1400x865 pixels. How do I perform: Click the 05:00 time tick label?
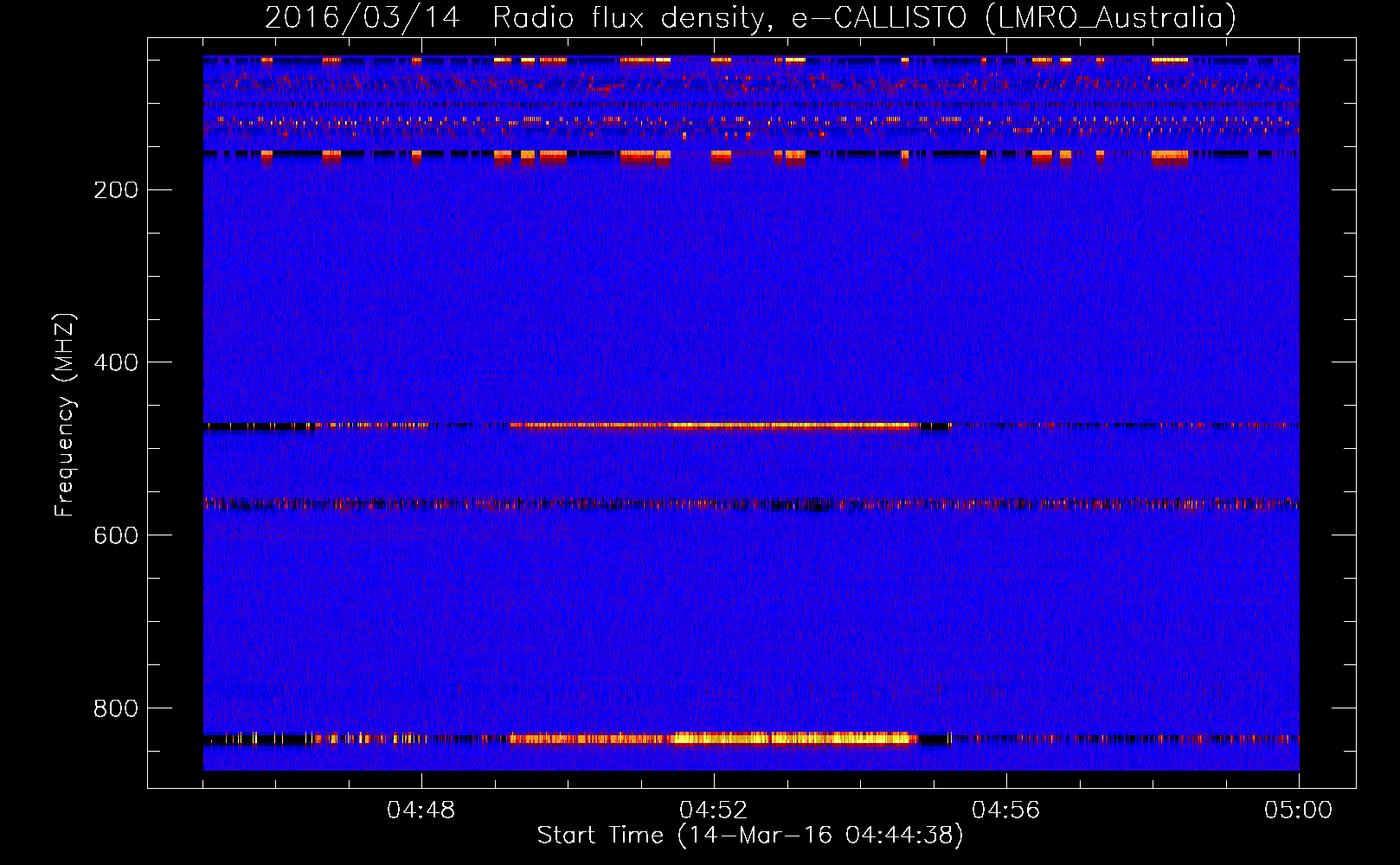(1299, 811)
